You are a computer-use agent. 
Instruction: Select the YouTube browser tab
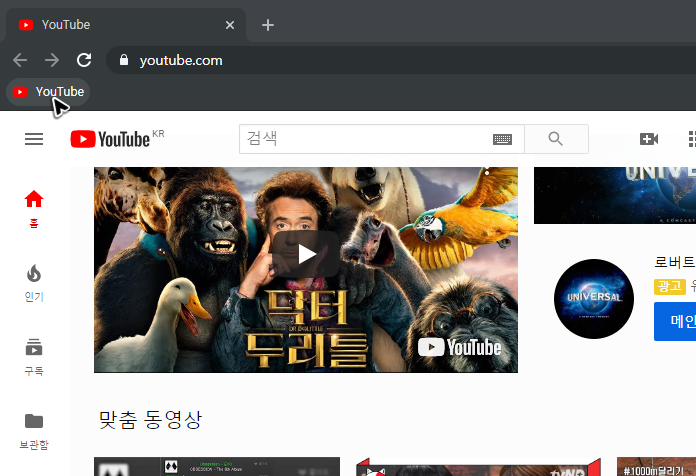(x=126, y=25)
